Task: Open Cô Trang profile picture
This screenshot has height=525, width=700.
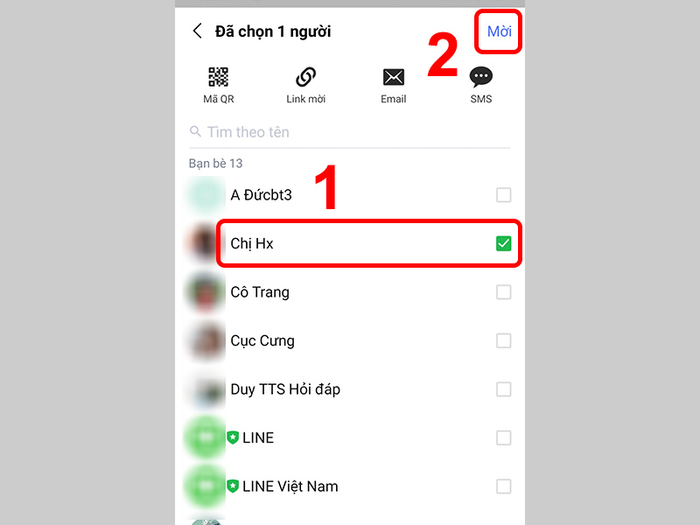Action: point(205,292)
